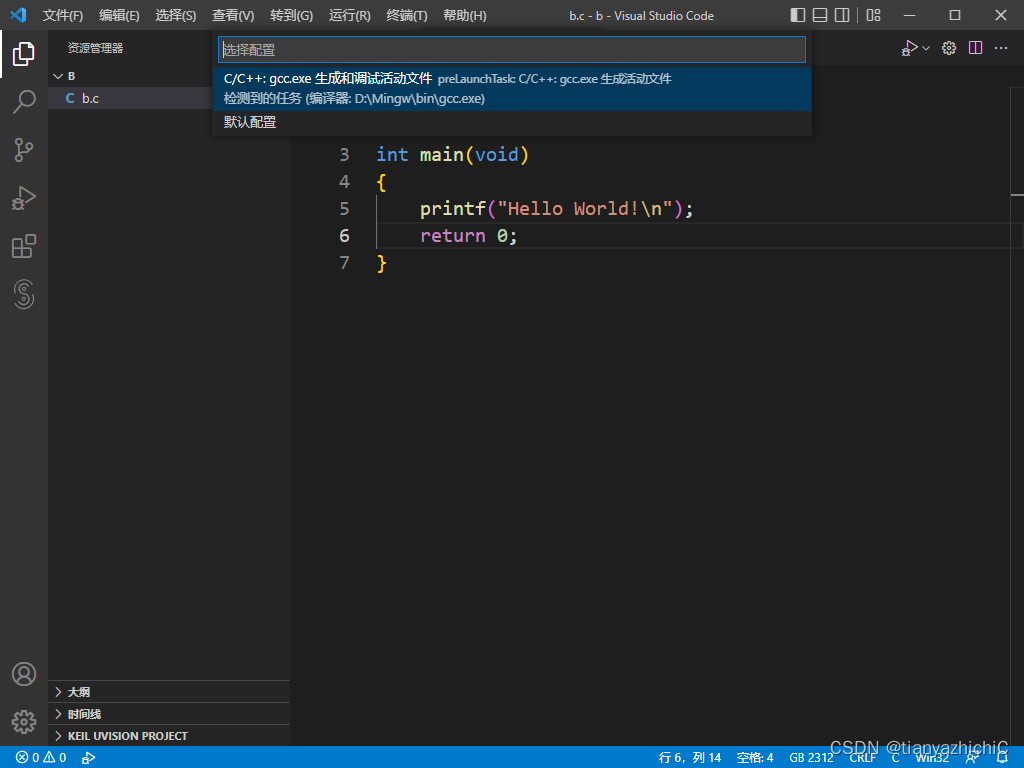The width and height of the screenshot is (1024, 768).
Task: Open Customize Layout icon
Action: pyautogui.click(x=873, y=15)
